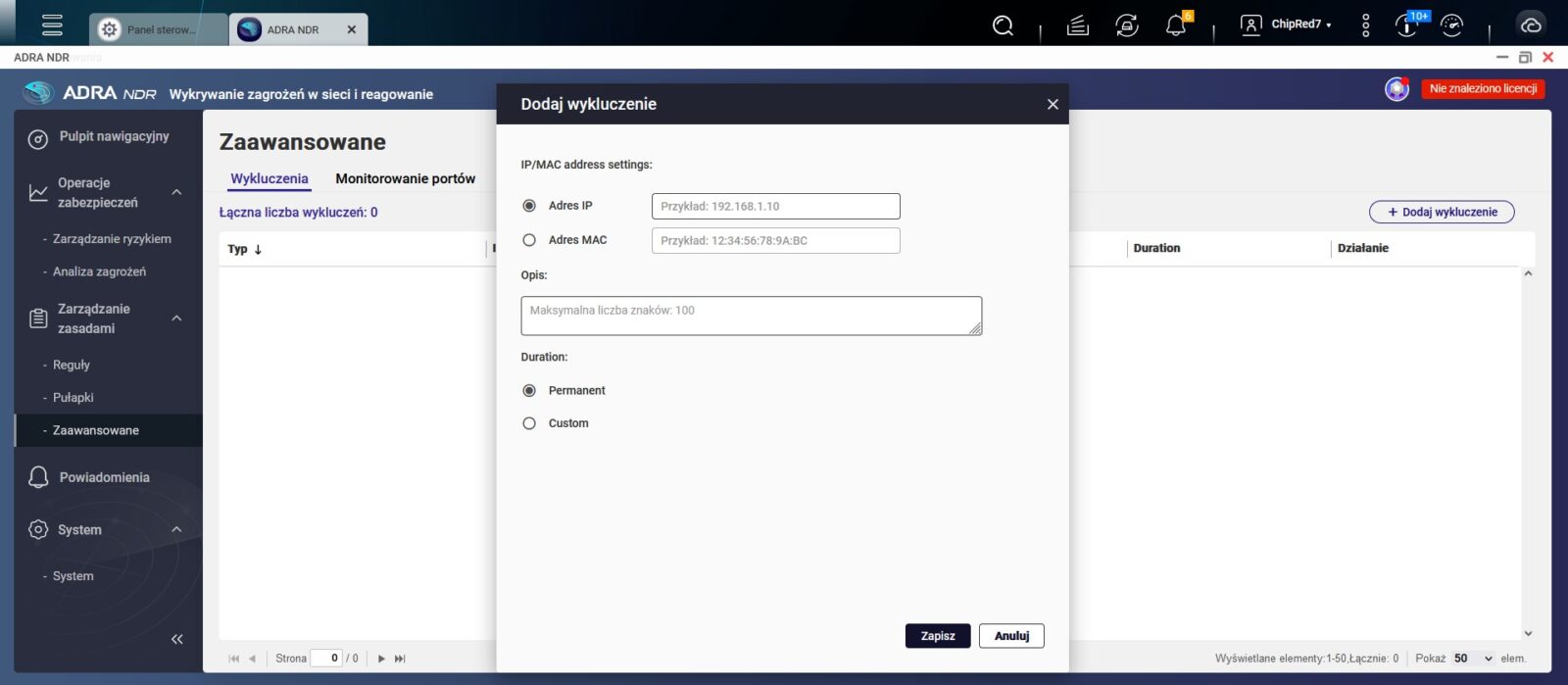Select the Custom duration radio button

pyautogui.click(x=529, y=423)
